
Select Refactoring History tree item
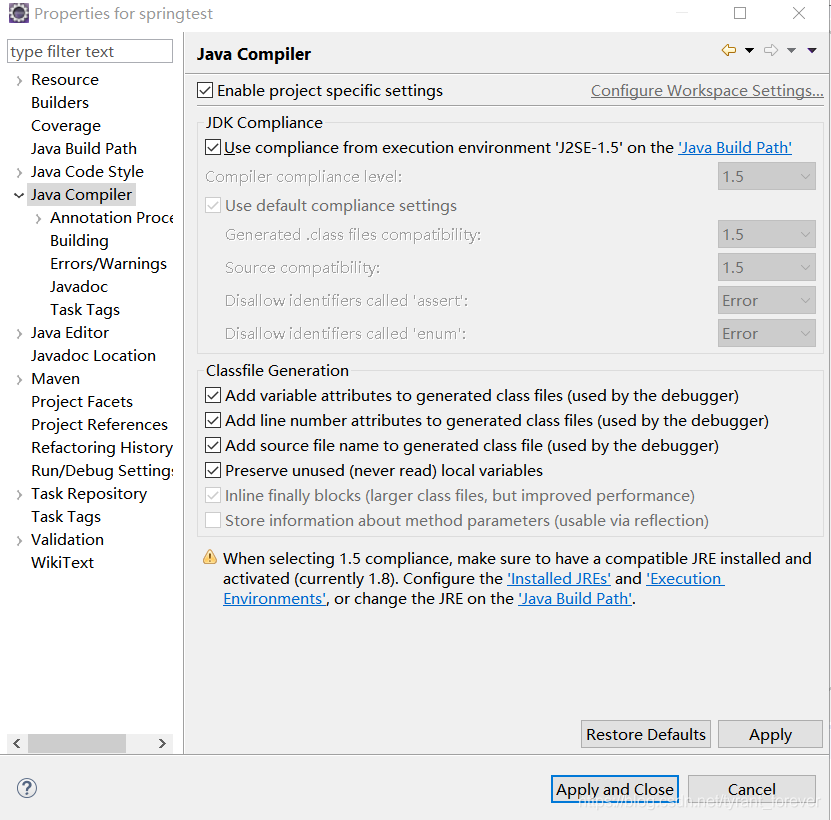[x=102, y=447]
